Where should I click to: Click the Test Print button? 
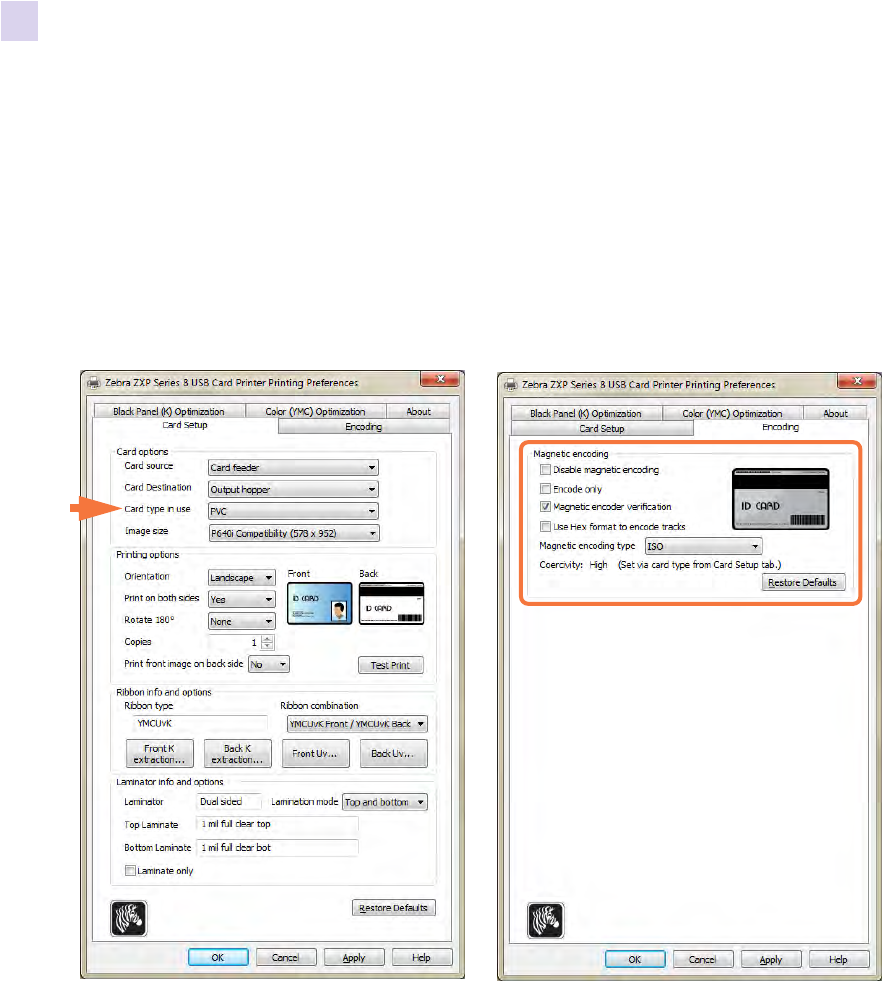[390, 665]
